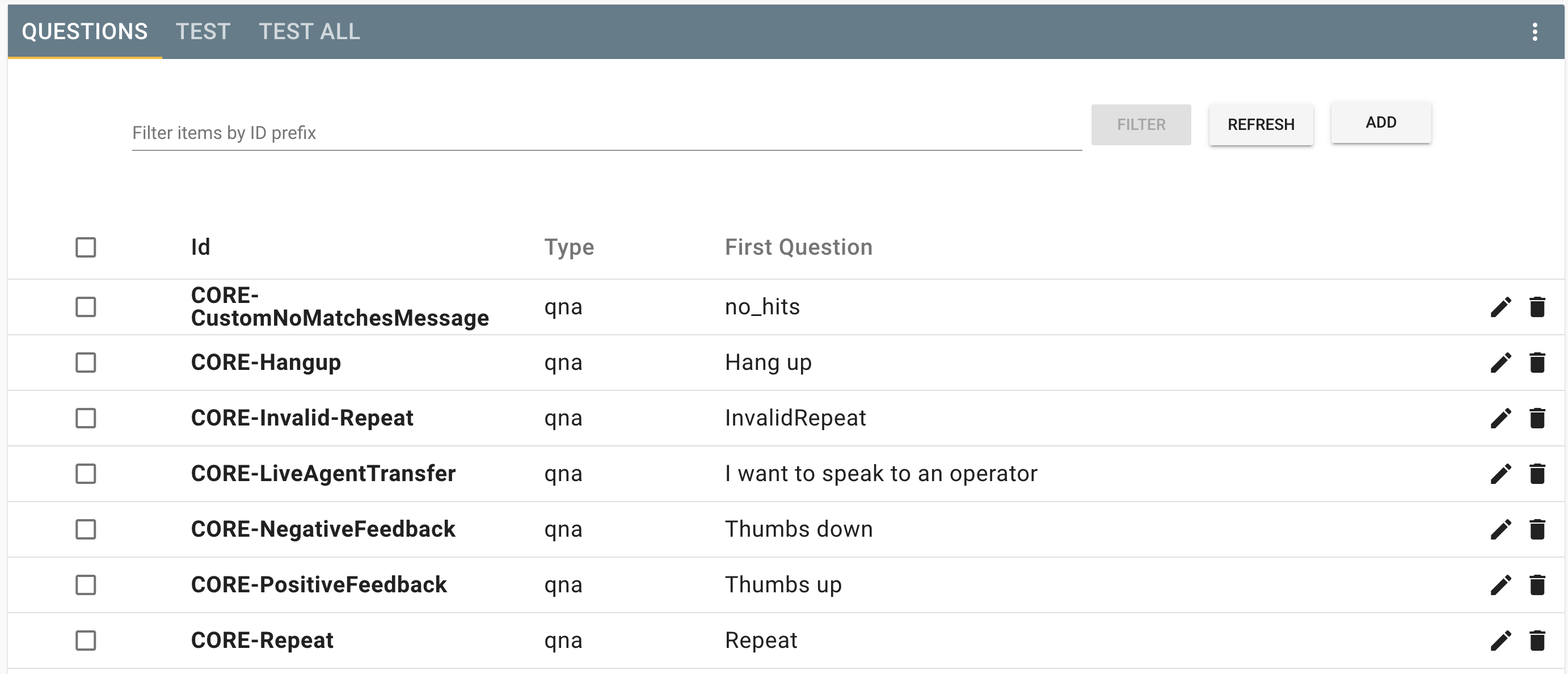Expand the CORE-NegativeFeedback row
The height and width of the screenshot is (674, 1568).
tap(785, 529)
